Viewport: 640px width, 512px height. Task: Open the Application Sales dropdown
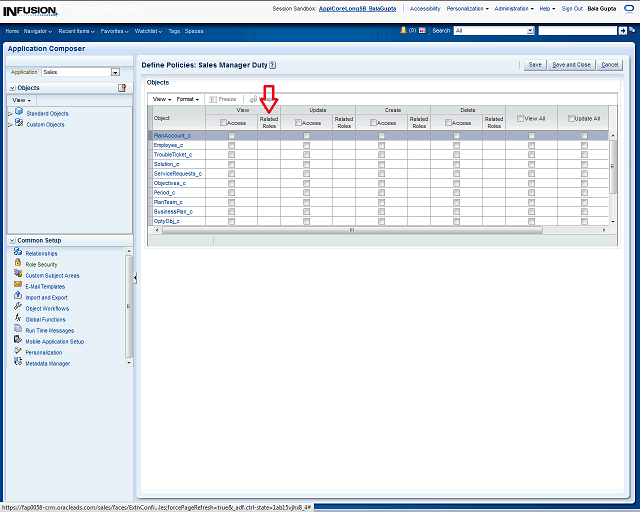(x=115, y=72)
